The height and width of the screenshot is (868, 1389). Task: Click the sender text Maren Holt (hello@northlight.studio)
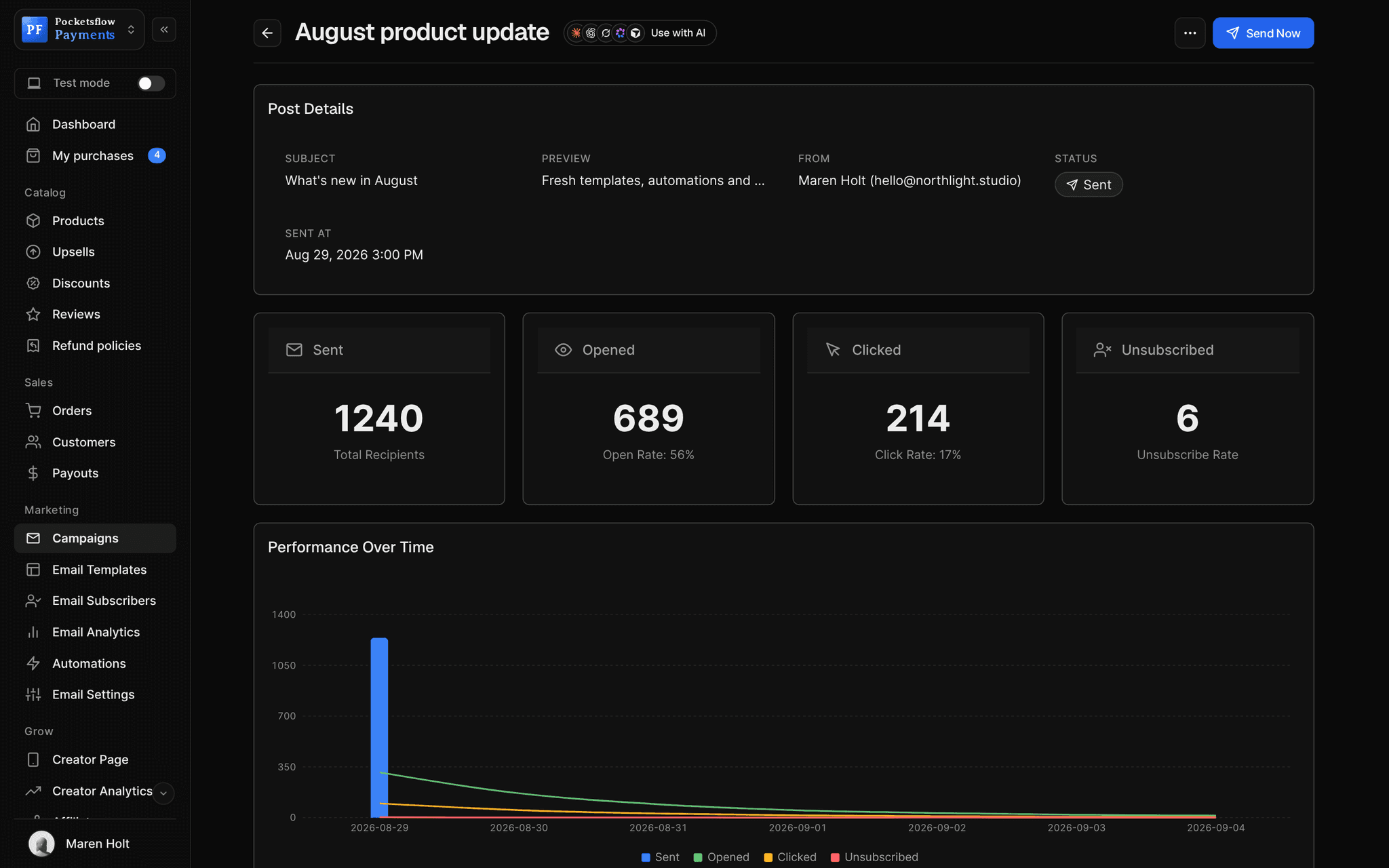pyautogui.click(x=909, y=180)
